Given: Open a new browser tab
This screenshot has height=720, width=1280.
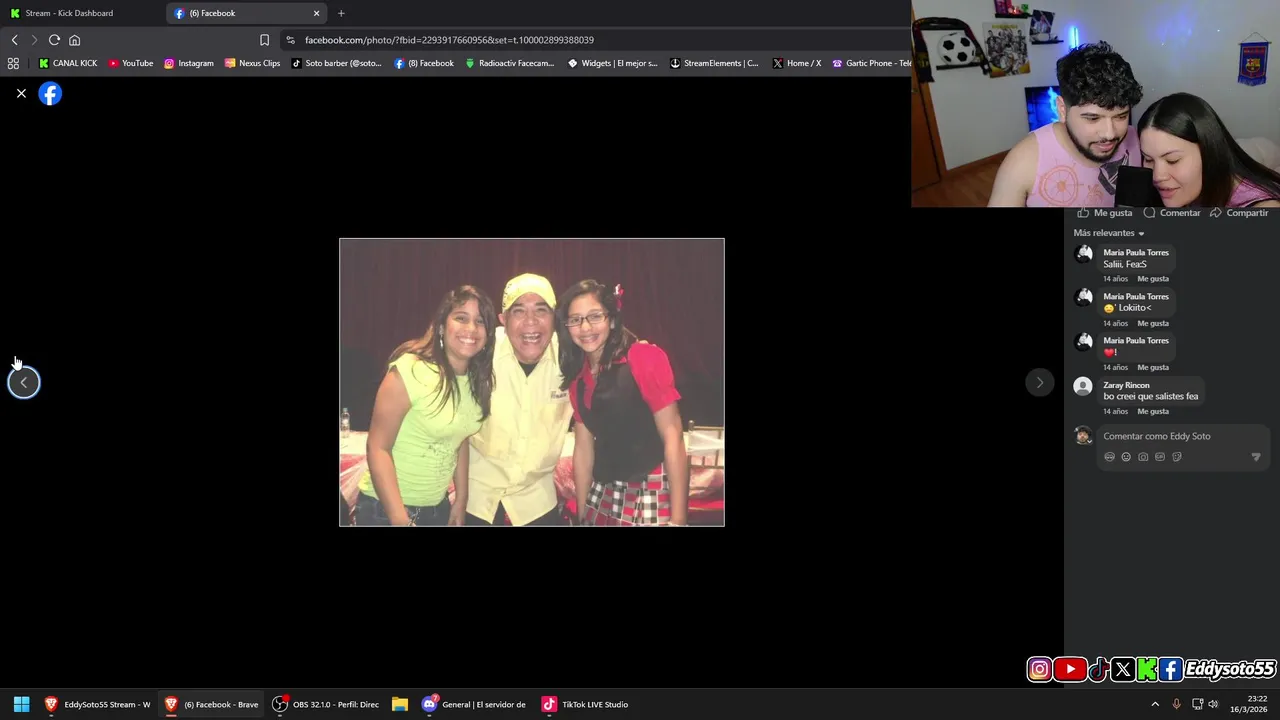Looking at the screenshot, I should click(341, 13).
